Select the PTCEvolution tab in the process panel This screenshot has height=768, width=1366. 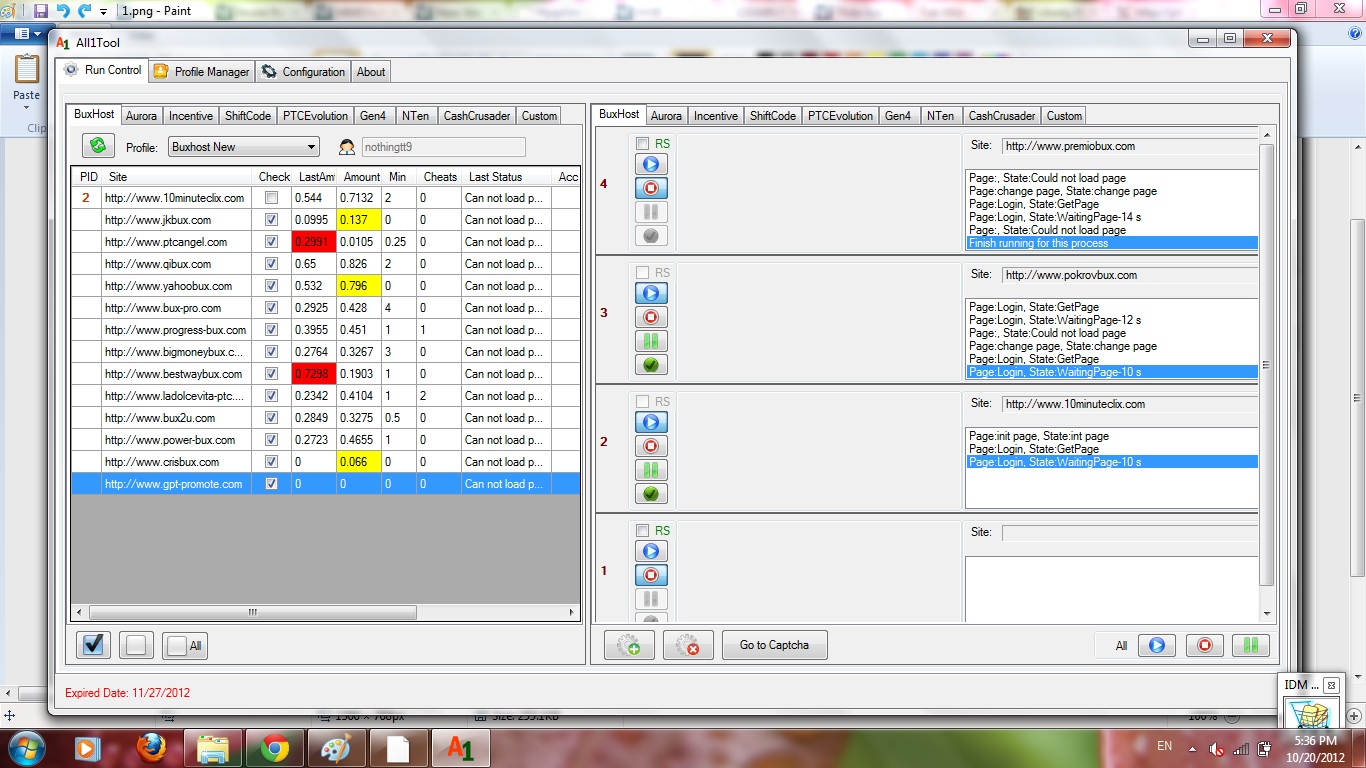pyautogui.click(x=841, y=116)
